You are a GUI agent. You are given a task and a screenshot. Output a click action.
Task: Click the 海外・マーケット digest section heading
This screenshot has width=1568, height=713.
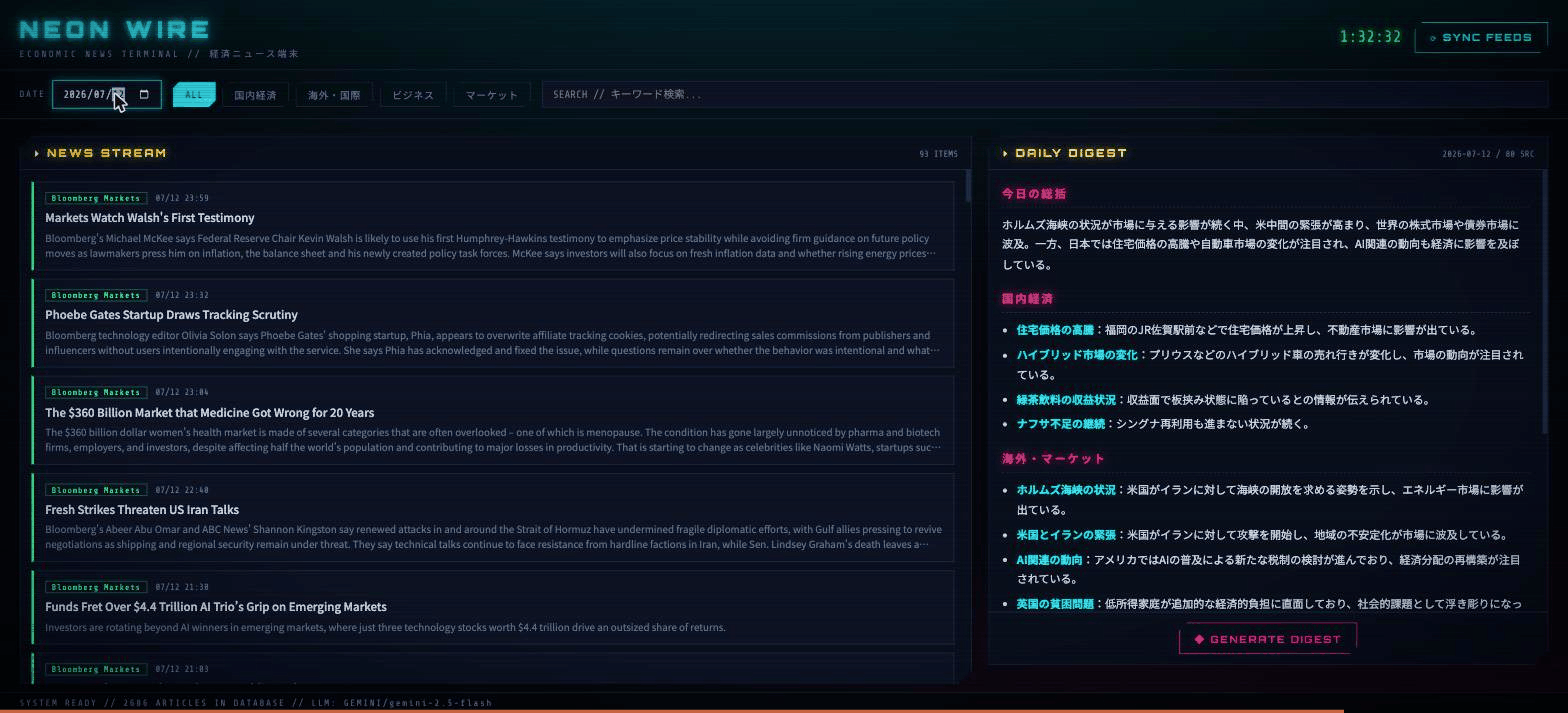[x=1053, y=459]
